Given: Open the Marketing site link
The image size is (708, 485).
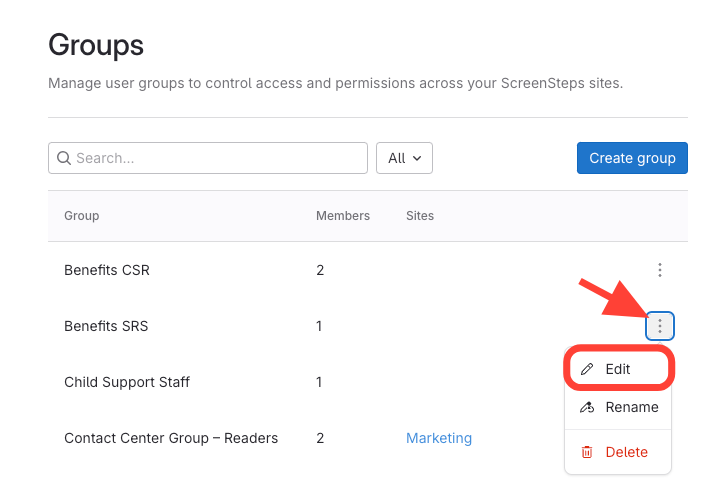Looking at the screenshot, I should pos(438,438).
